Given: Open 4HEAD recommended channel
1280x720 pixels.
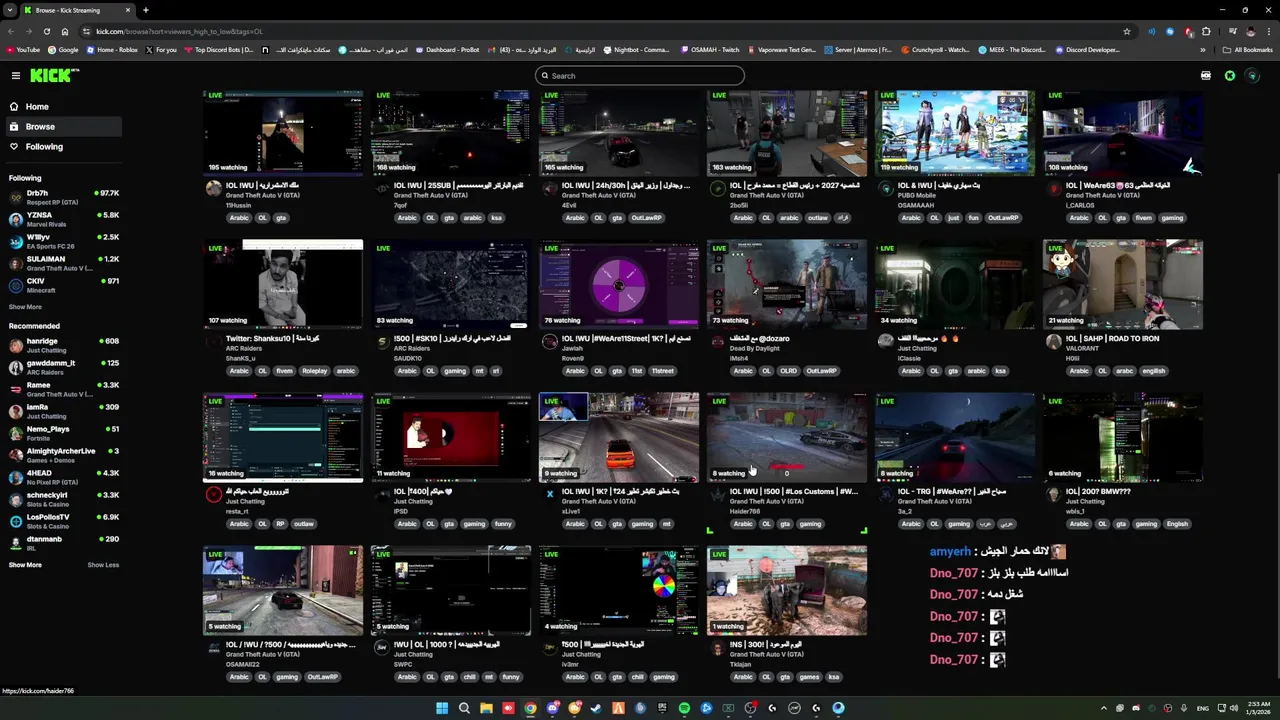Looking at the screenshot, I should [x=62, y=477].
